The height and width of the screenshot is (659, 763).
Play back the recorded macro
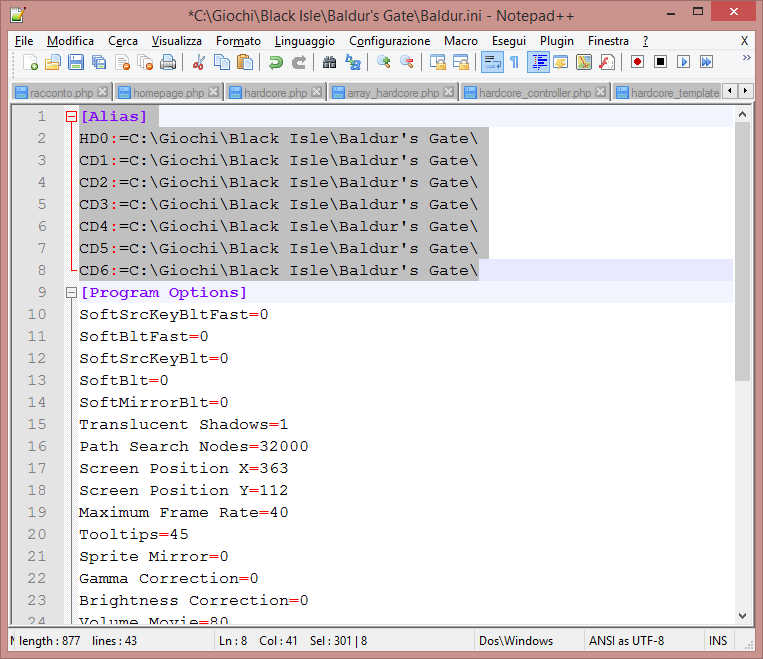(683, 62)
